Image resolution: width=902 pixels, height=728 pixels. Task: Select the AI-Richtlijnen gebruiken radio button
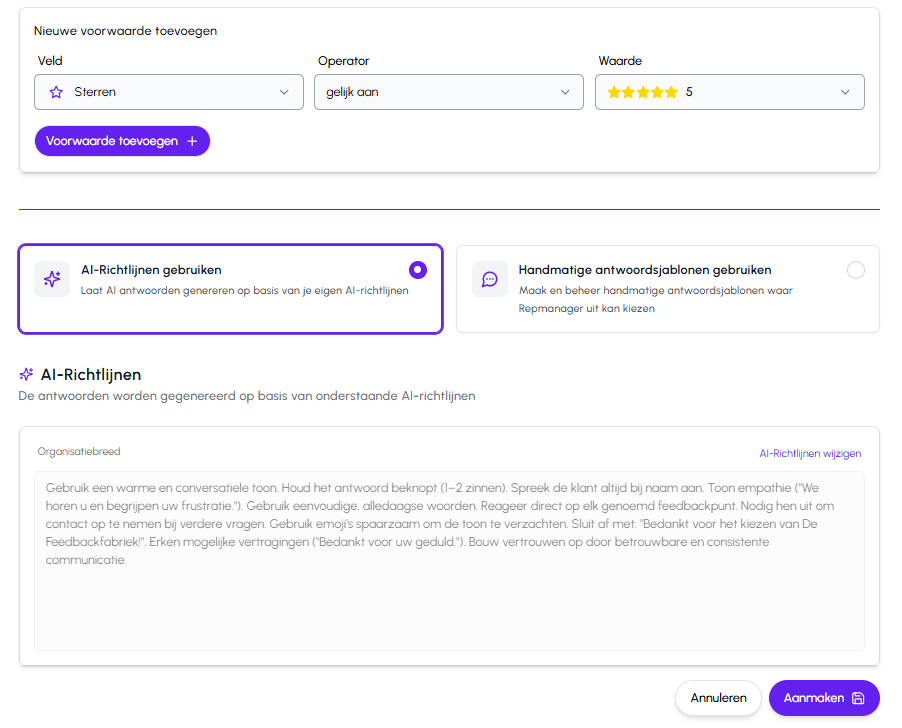click(418, 270)
